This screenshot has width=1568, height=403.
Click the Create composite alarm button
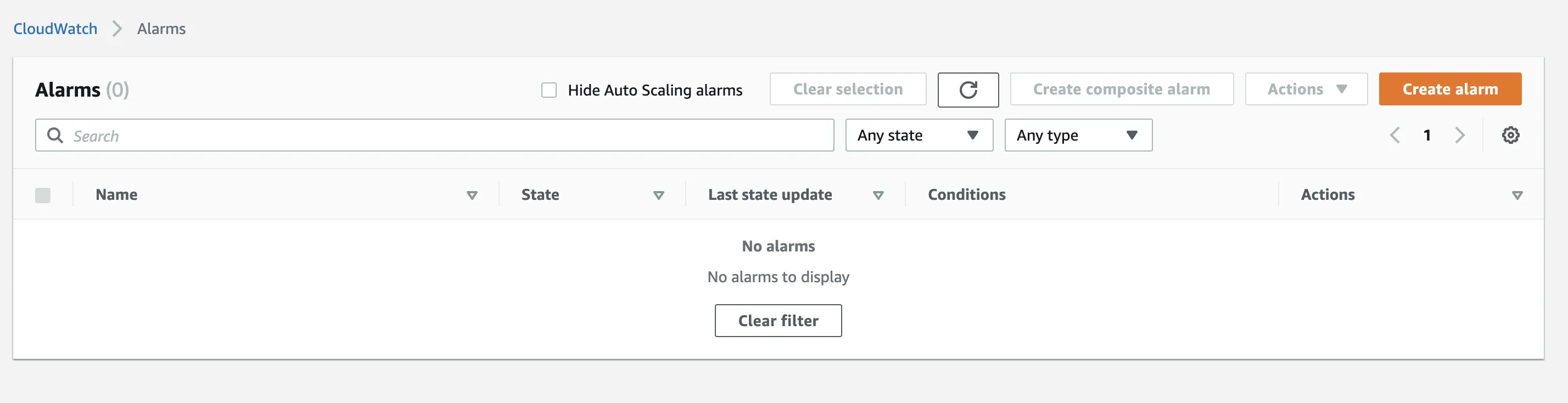[1121, 89]
